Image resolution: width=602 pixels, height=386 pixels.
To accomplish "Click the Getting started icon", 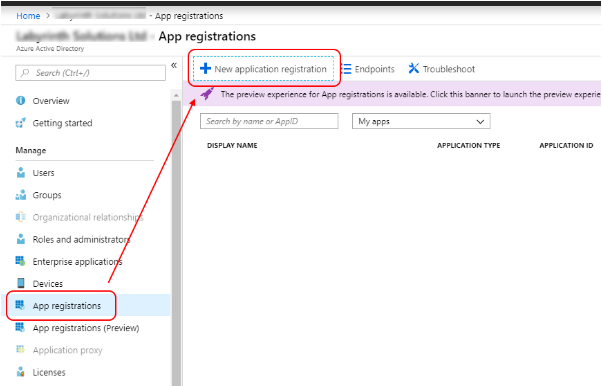I will (21, 123).
